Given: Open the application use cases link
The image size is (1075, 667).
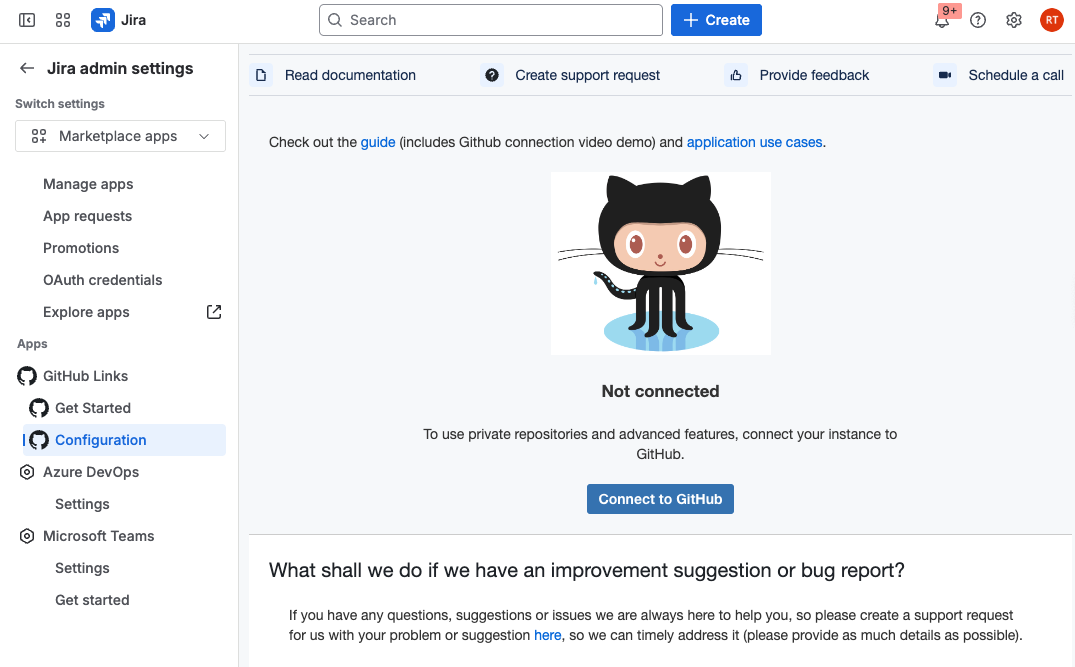Looking at the screenshot, I should [754, 142].
